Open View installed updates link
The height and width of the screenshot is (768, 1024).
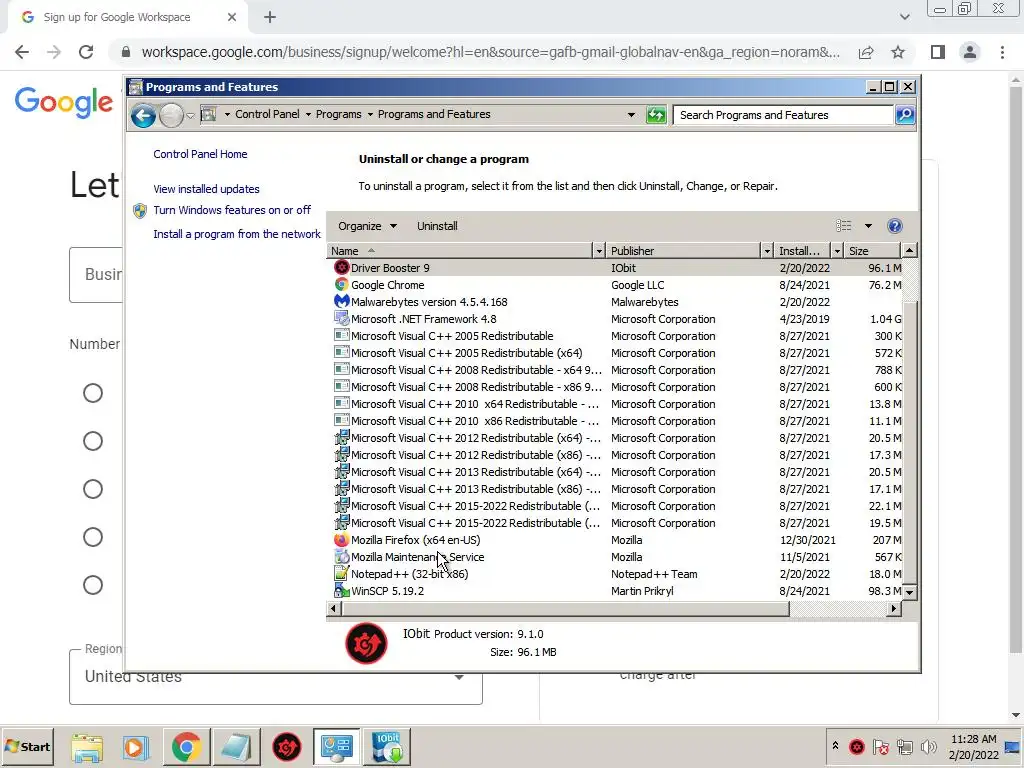pos(206,189)
